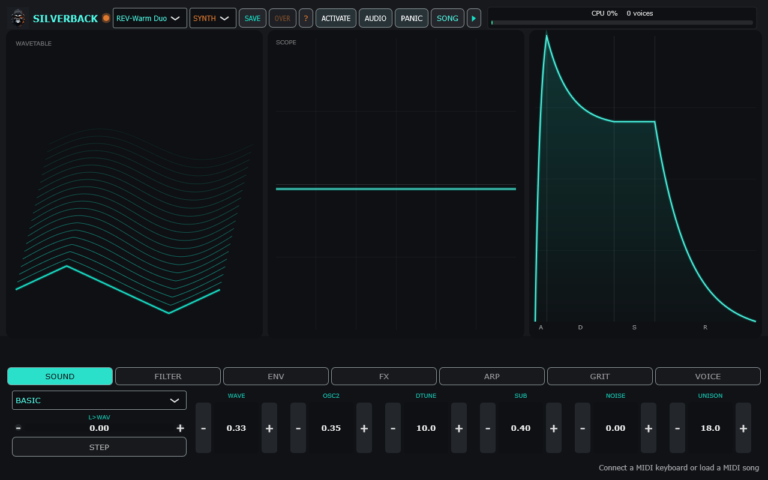Select the SOUND tab
The image size is (768, 480).
pyautogui.click(x=60, y=376)
